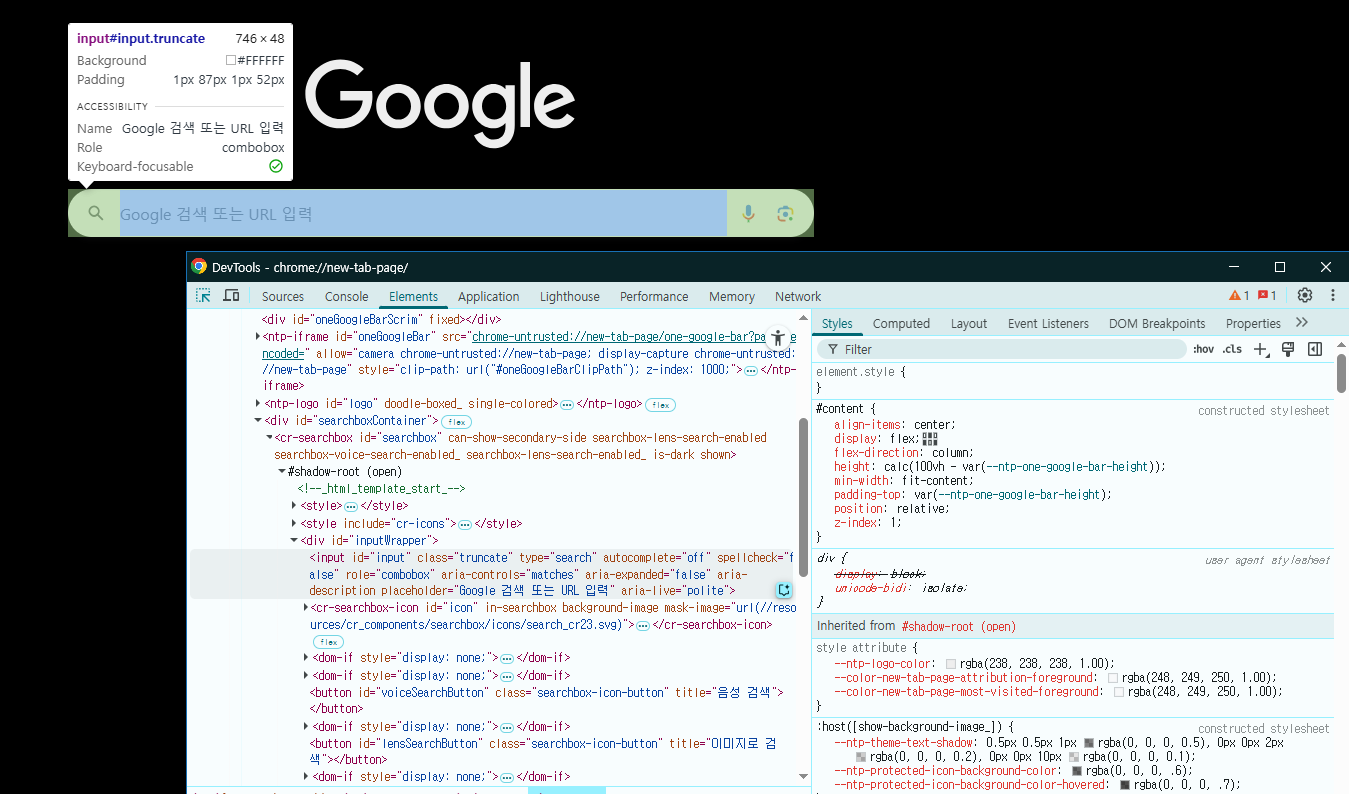Follow the #shadow-root (open) inherited link
1349x794 pixels.
[x=958, y=626]
